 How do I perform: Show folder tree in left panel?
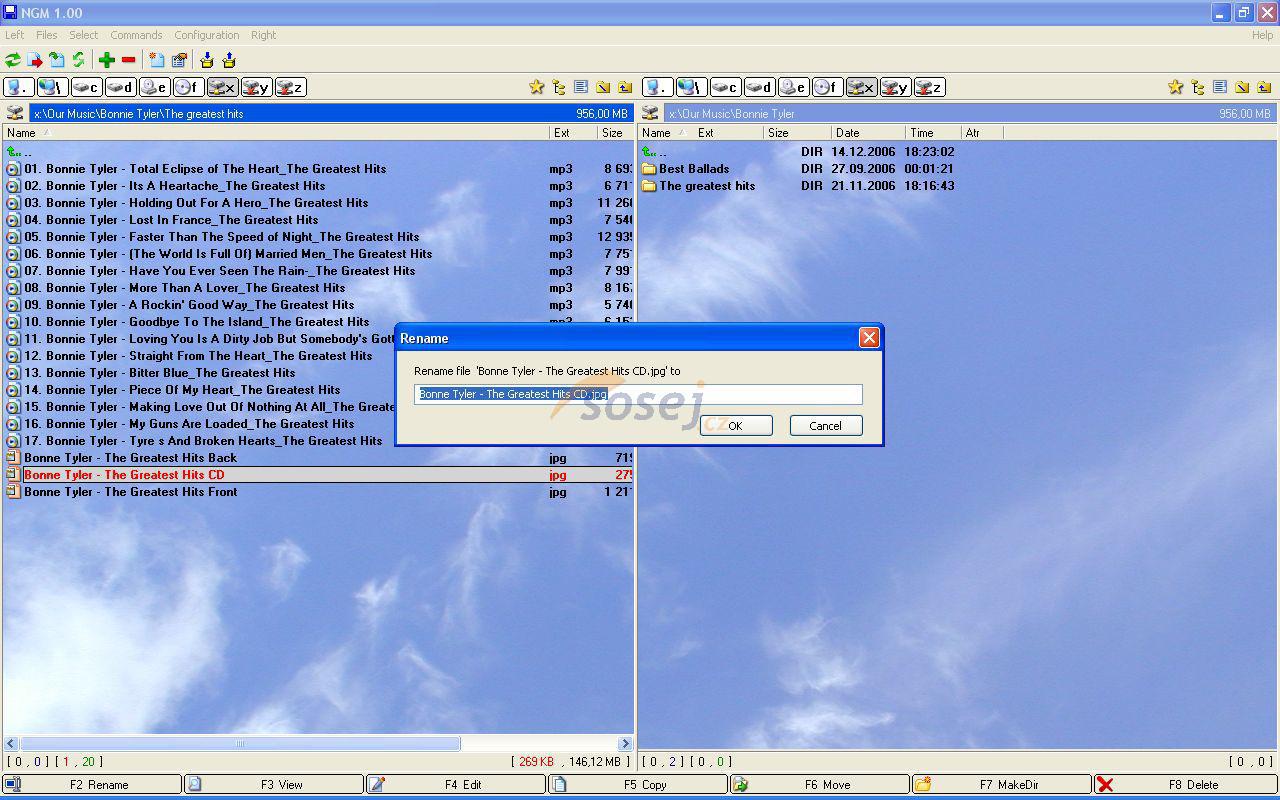coord(559,87)
